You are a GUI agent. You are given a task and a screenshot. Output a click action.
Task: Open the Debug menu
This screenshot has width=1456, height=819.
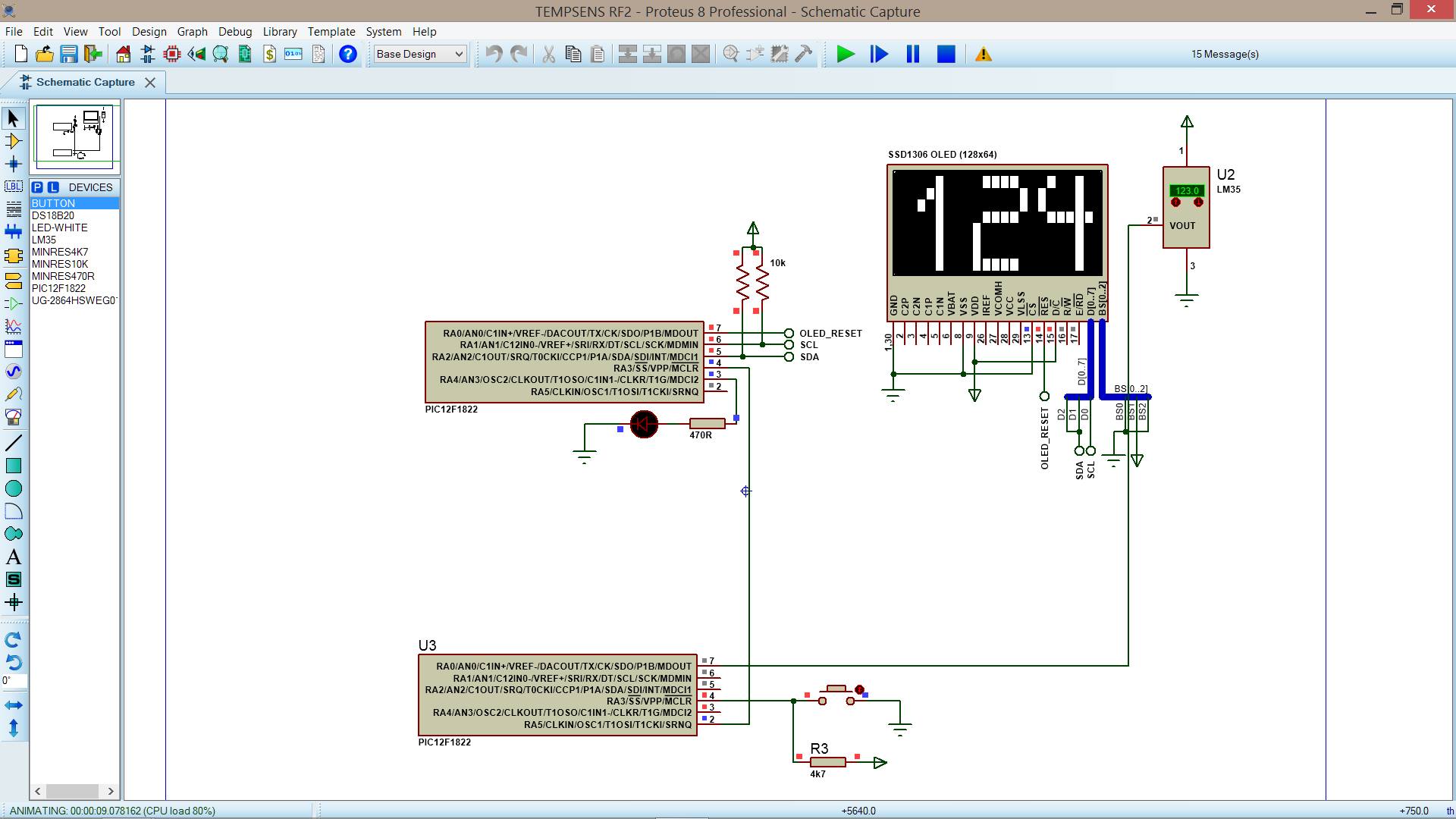[x=234, y=32]
